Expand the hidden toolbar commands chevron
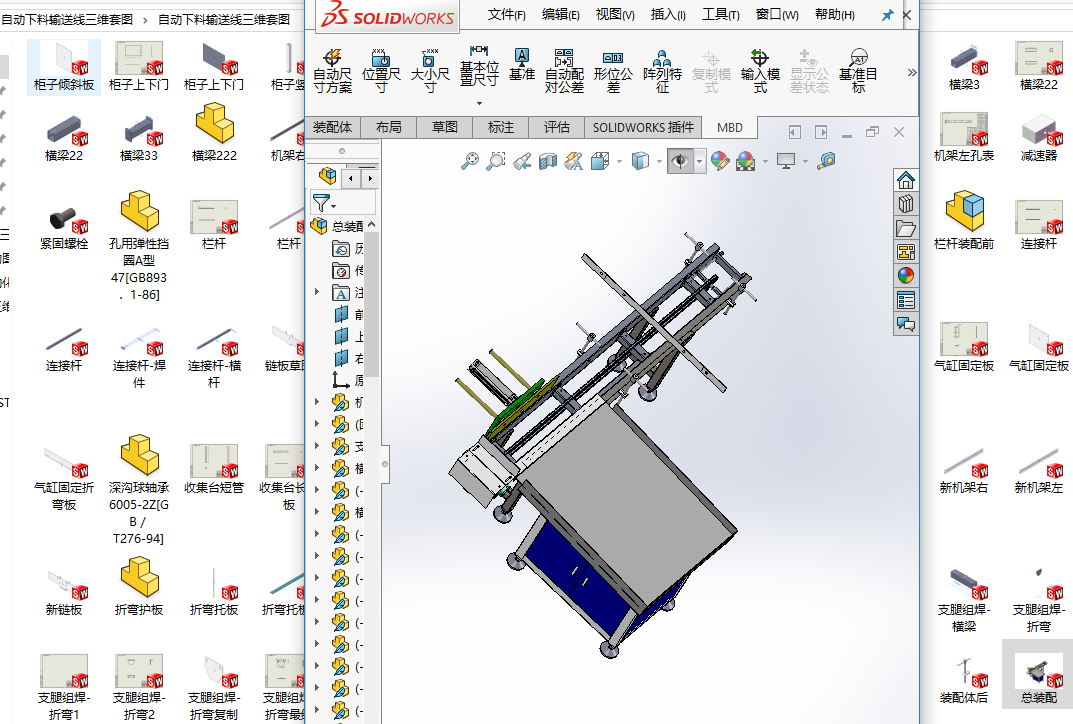The height and width of the screenshot is (724, 1073). (911, 72)
